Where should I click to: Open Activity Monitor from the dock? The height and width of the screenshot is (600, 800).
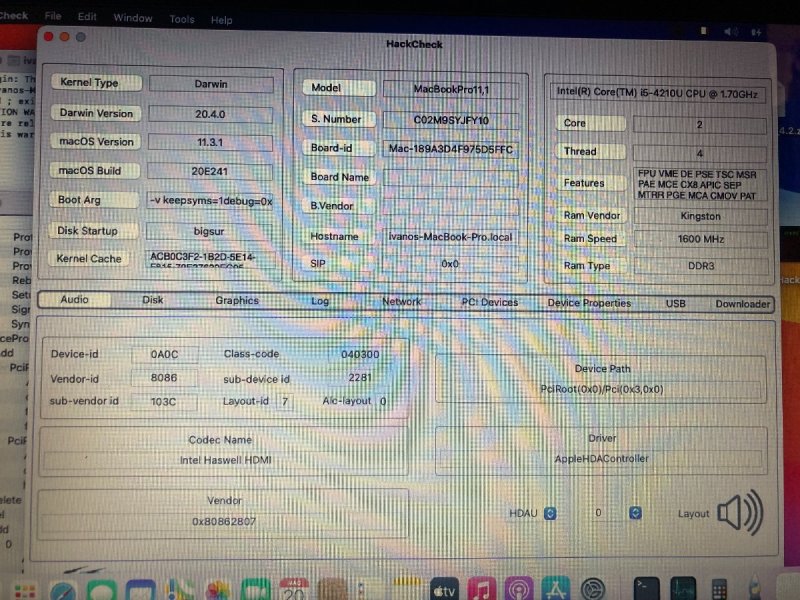(683, 589)
